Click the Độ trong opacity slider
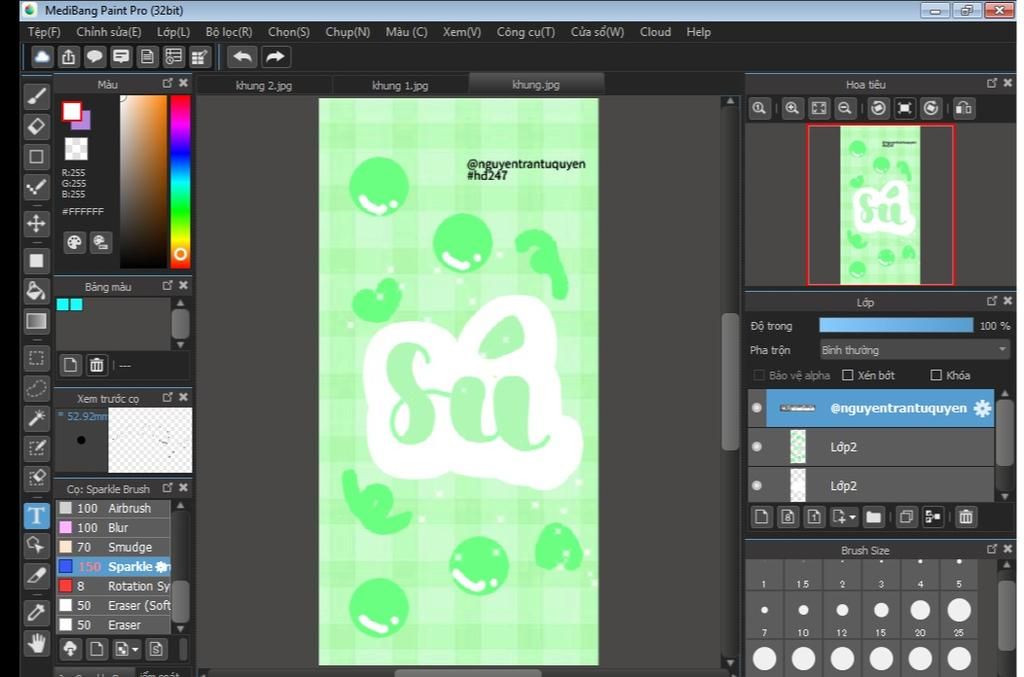This screenshot has width=1024, height=677. 896,325
